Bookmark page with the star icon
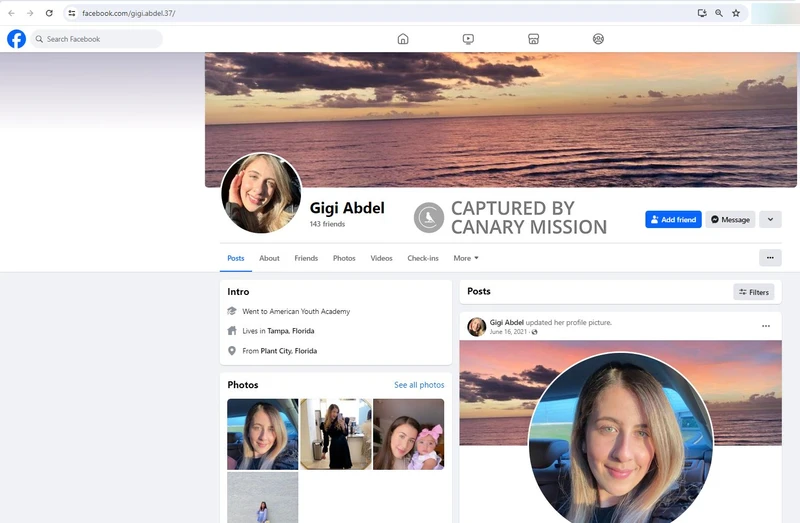Viewport: 800px width, 523px height. click(736, 13)
